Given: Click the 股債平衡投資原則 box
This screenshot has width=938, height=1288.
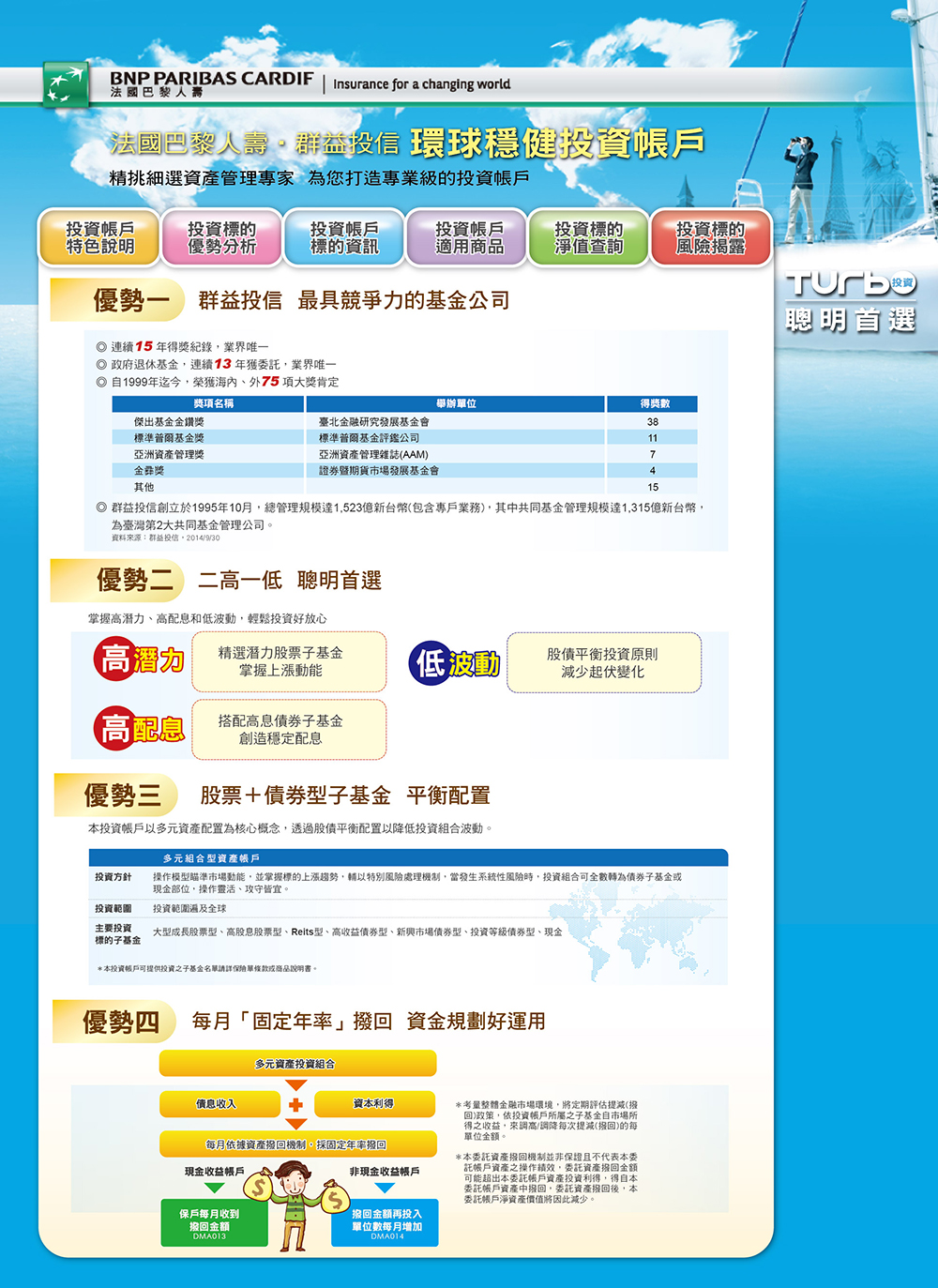Looking at the screenshot, I should point(604,662).
